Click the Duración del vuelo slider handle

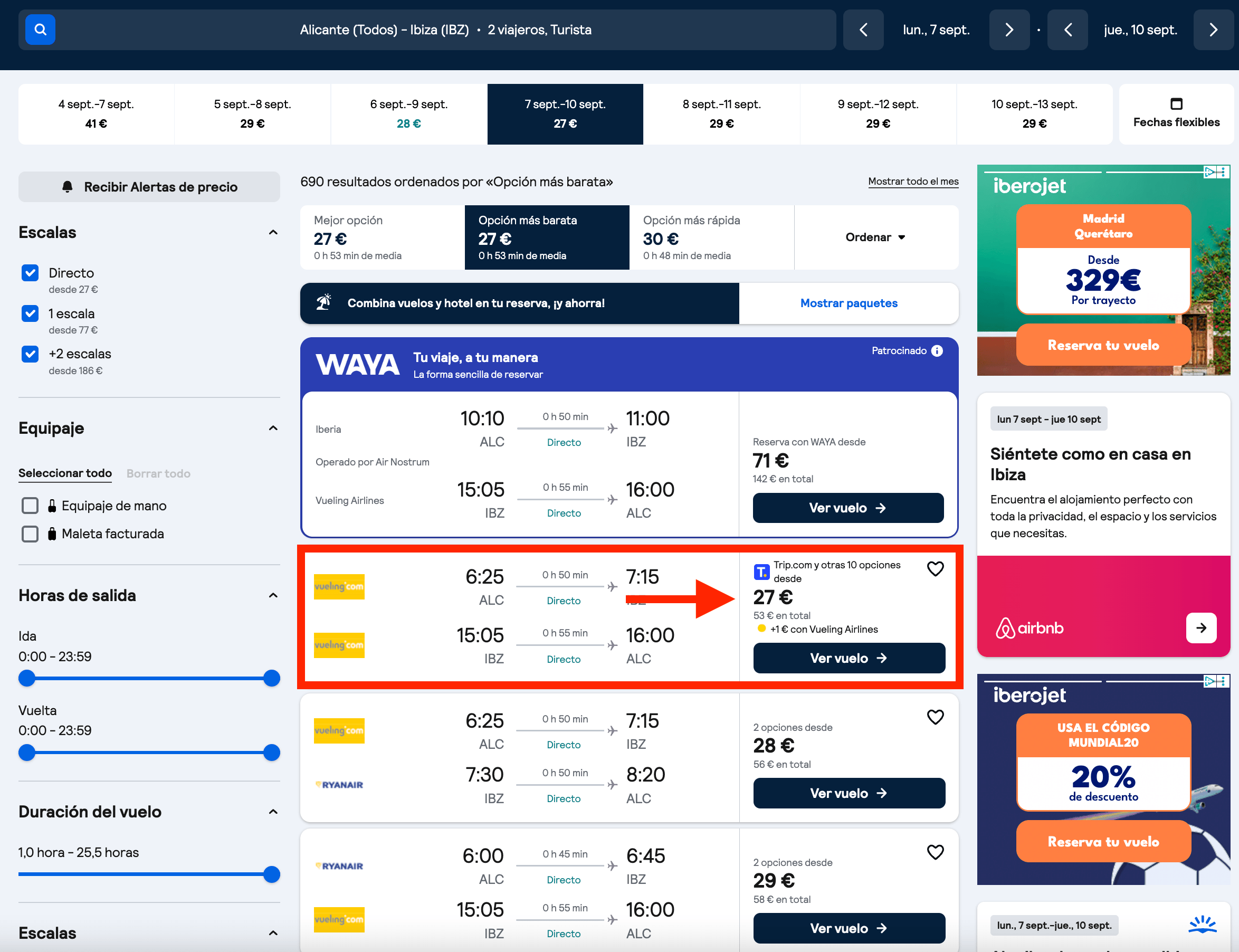click(x=272, y=874)
